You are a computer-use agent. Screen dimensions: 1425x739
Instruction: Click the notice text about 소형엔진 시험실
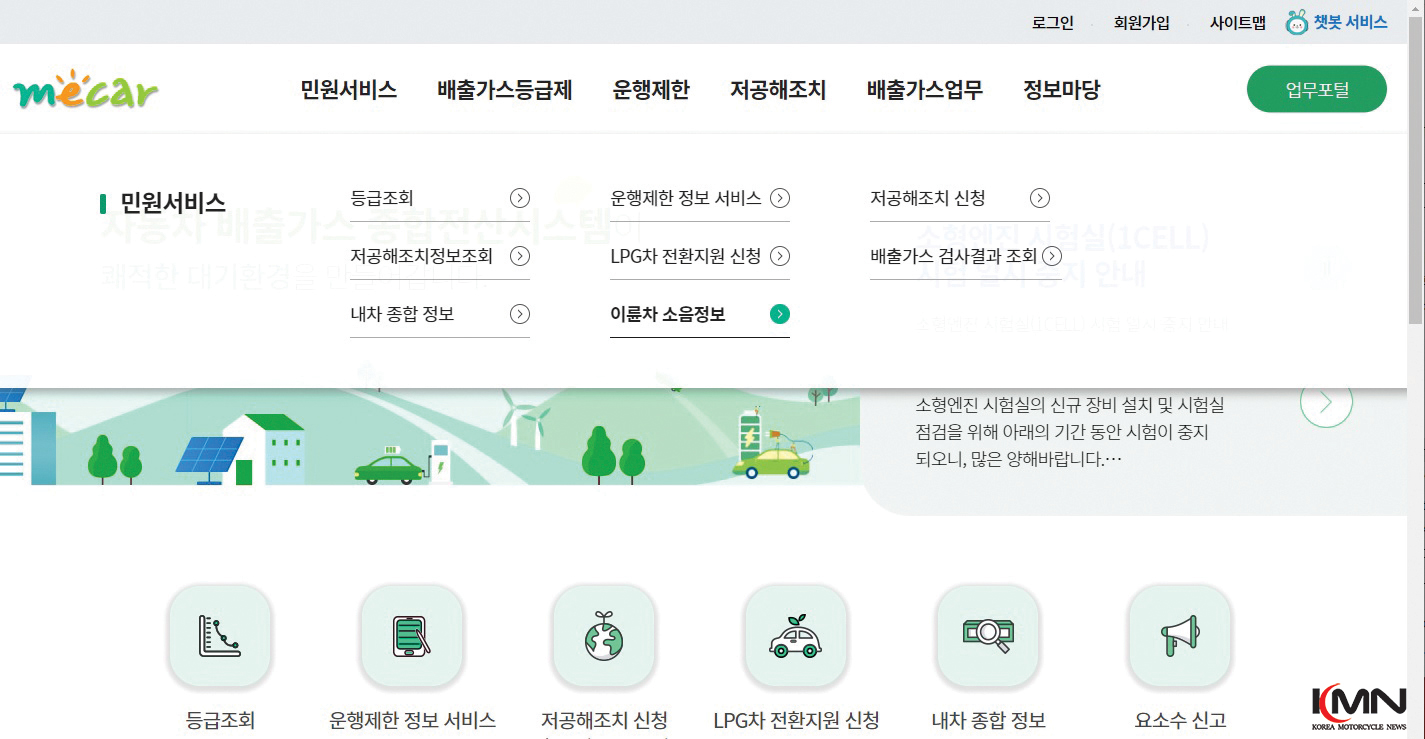click(1069, 433)
